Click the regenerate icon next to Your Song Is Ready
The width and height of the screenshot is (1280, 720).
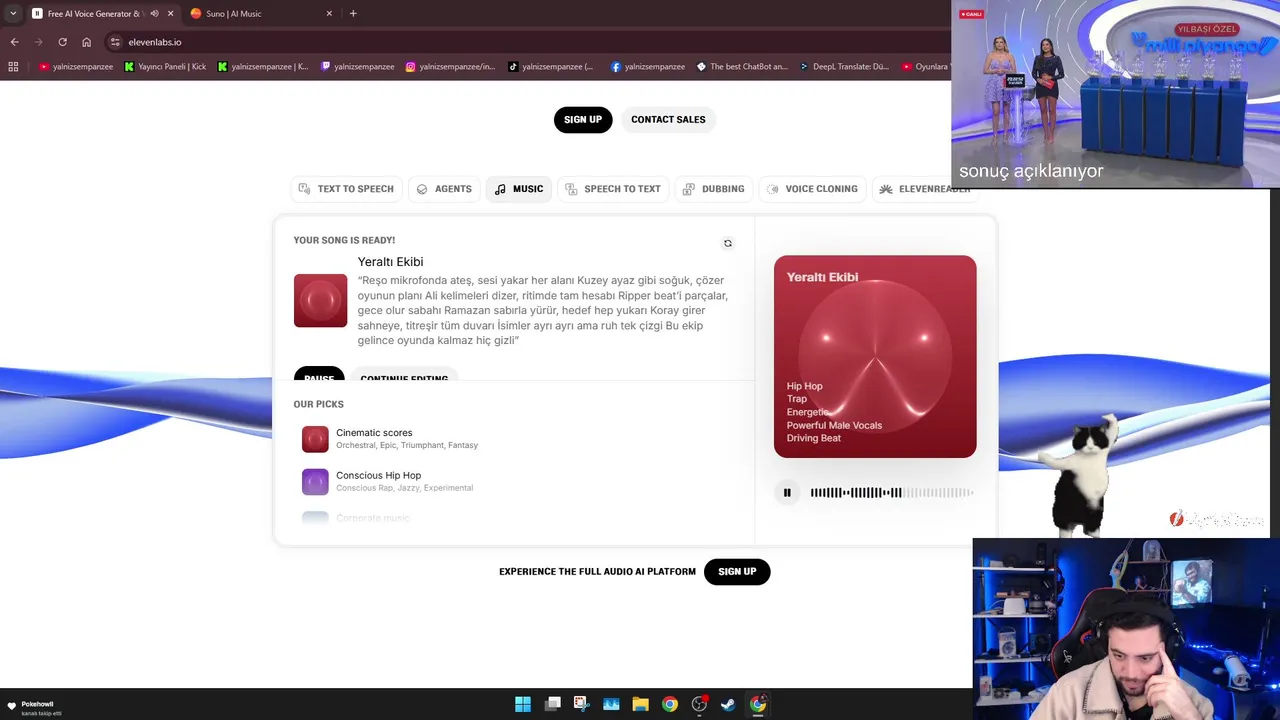[x=728, y=243]
